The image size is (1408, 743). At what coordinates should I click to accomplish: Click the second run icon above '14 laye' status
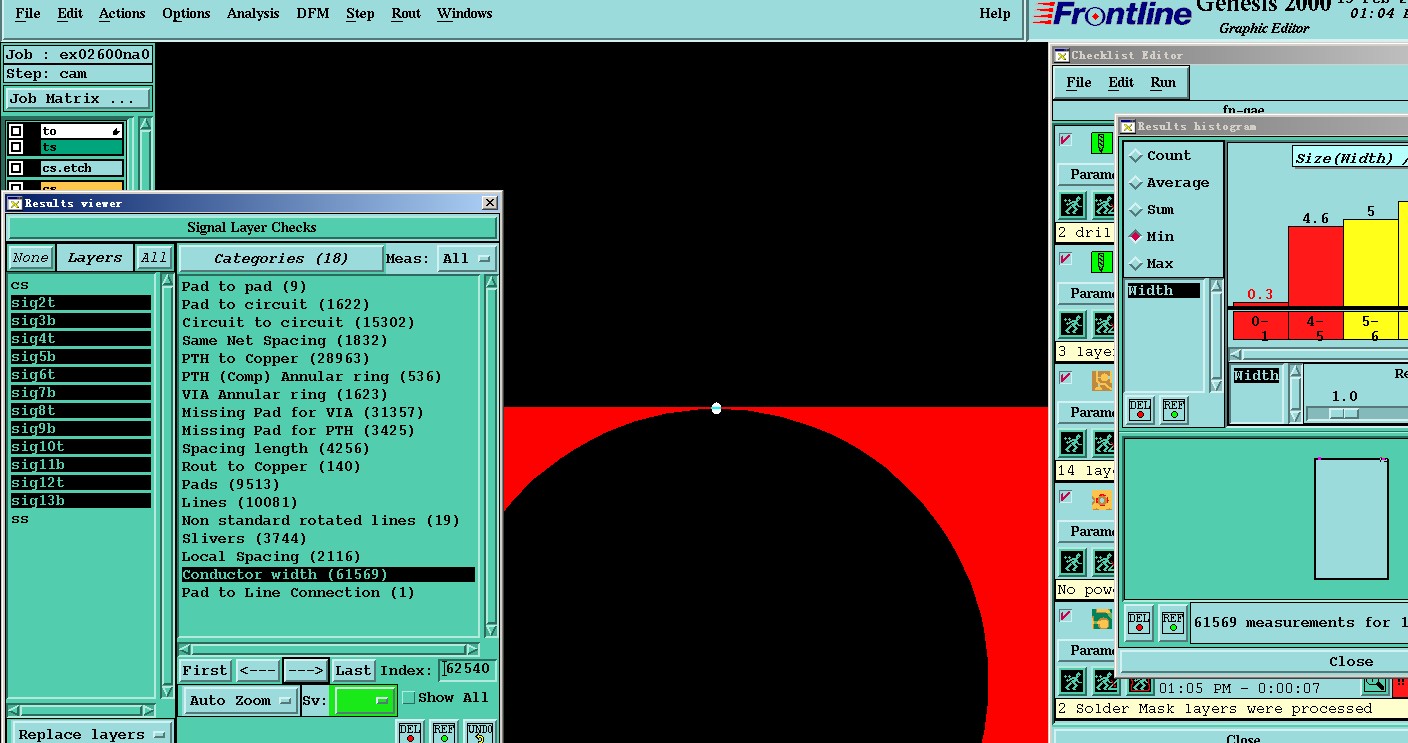[1104, 444]
